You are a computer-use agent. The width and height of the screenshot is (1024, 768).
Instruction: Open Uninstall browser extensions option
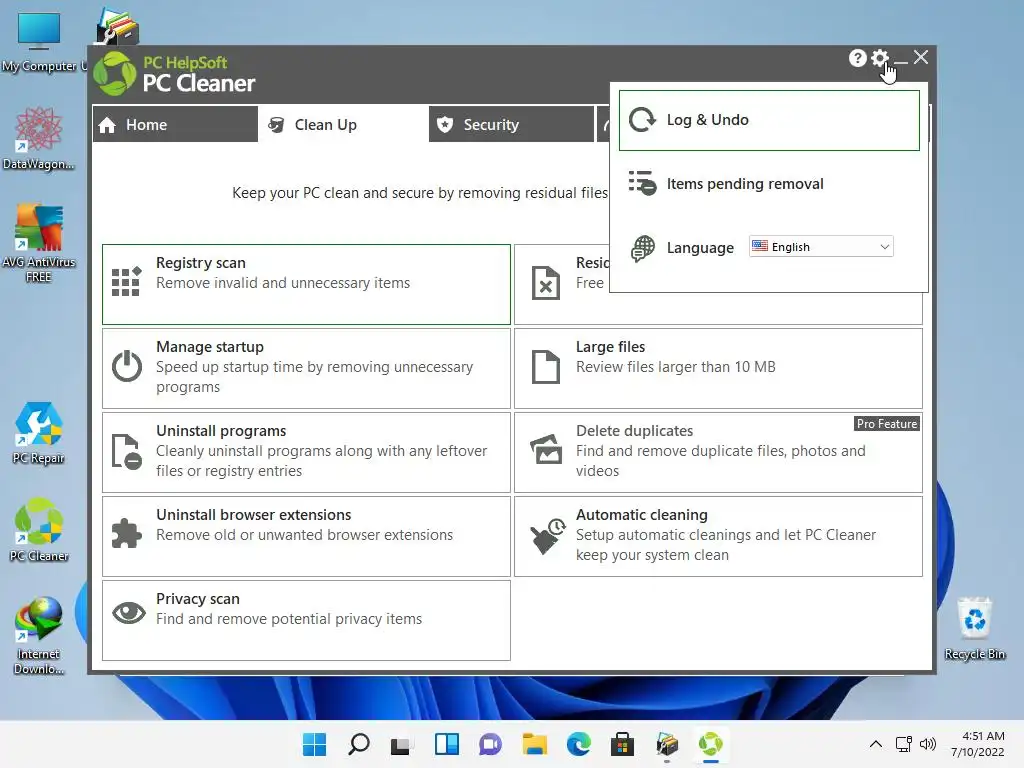[x=306, y=536]
